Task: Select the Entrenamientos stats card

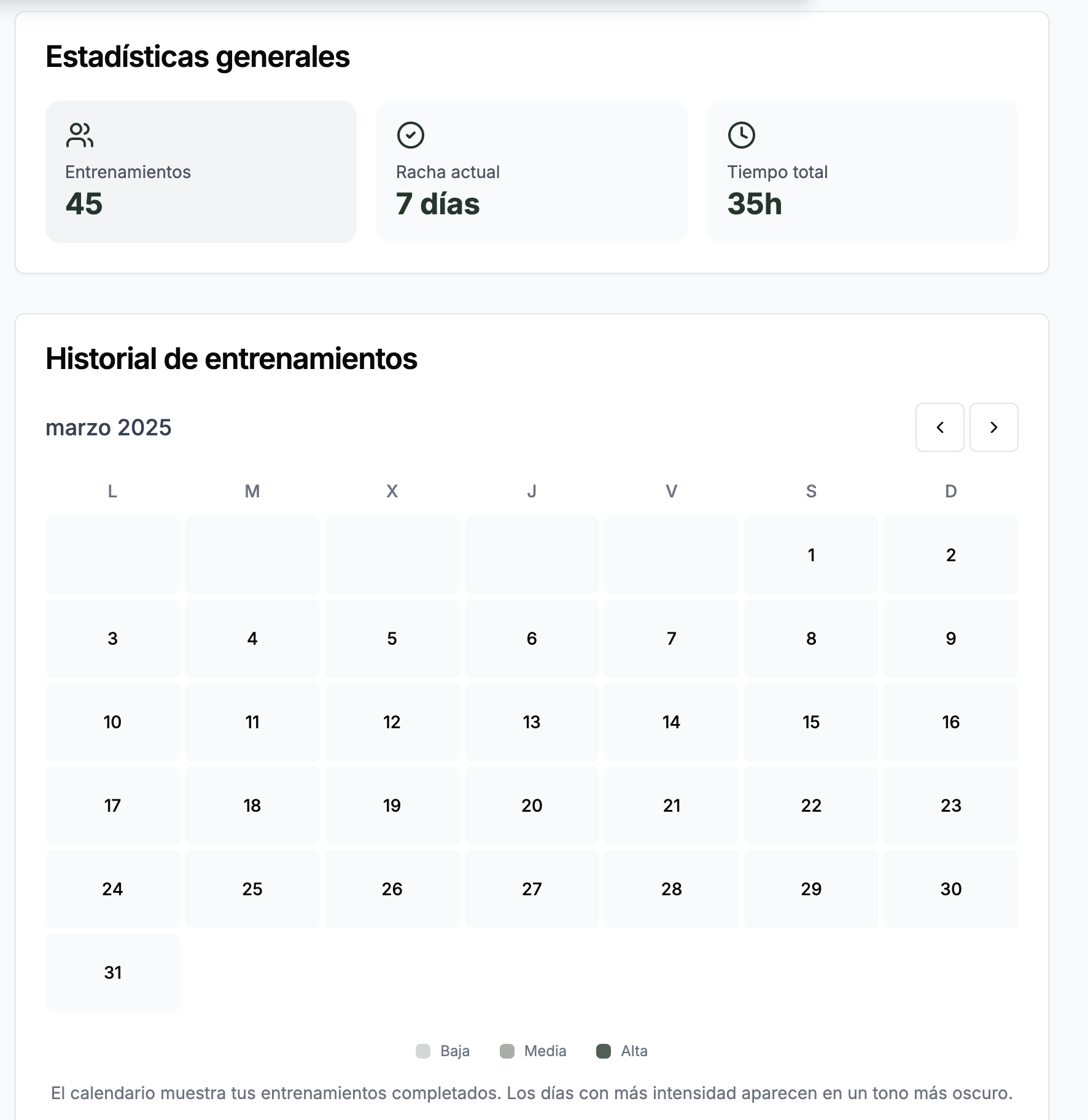Action: tap(201, 172)
